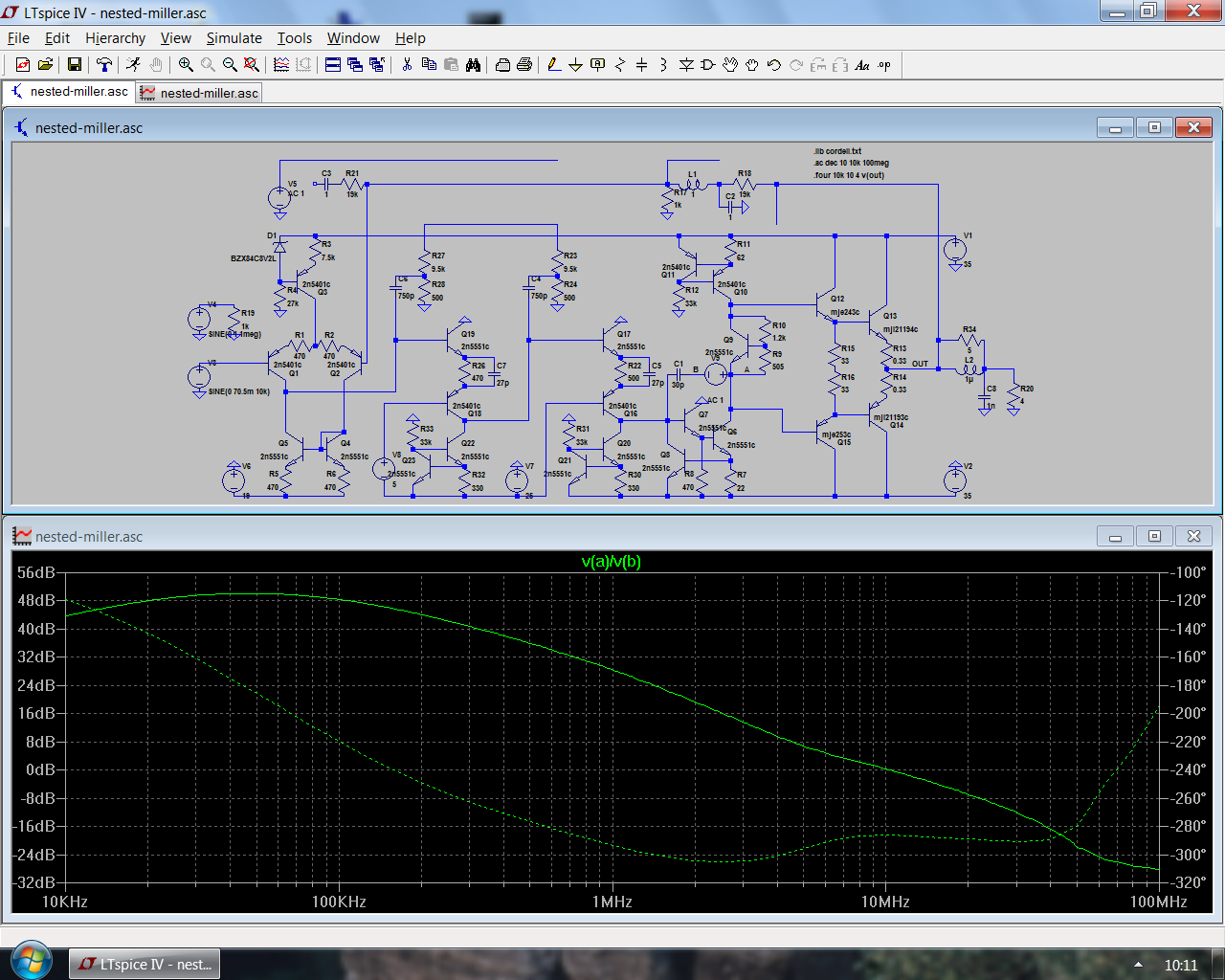Screen dimensions: 1225x980
Task: Select the Text 'Aa' tool
Action: (x=862, y=65)
